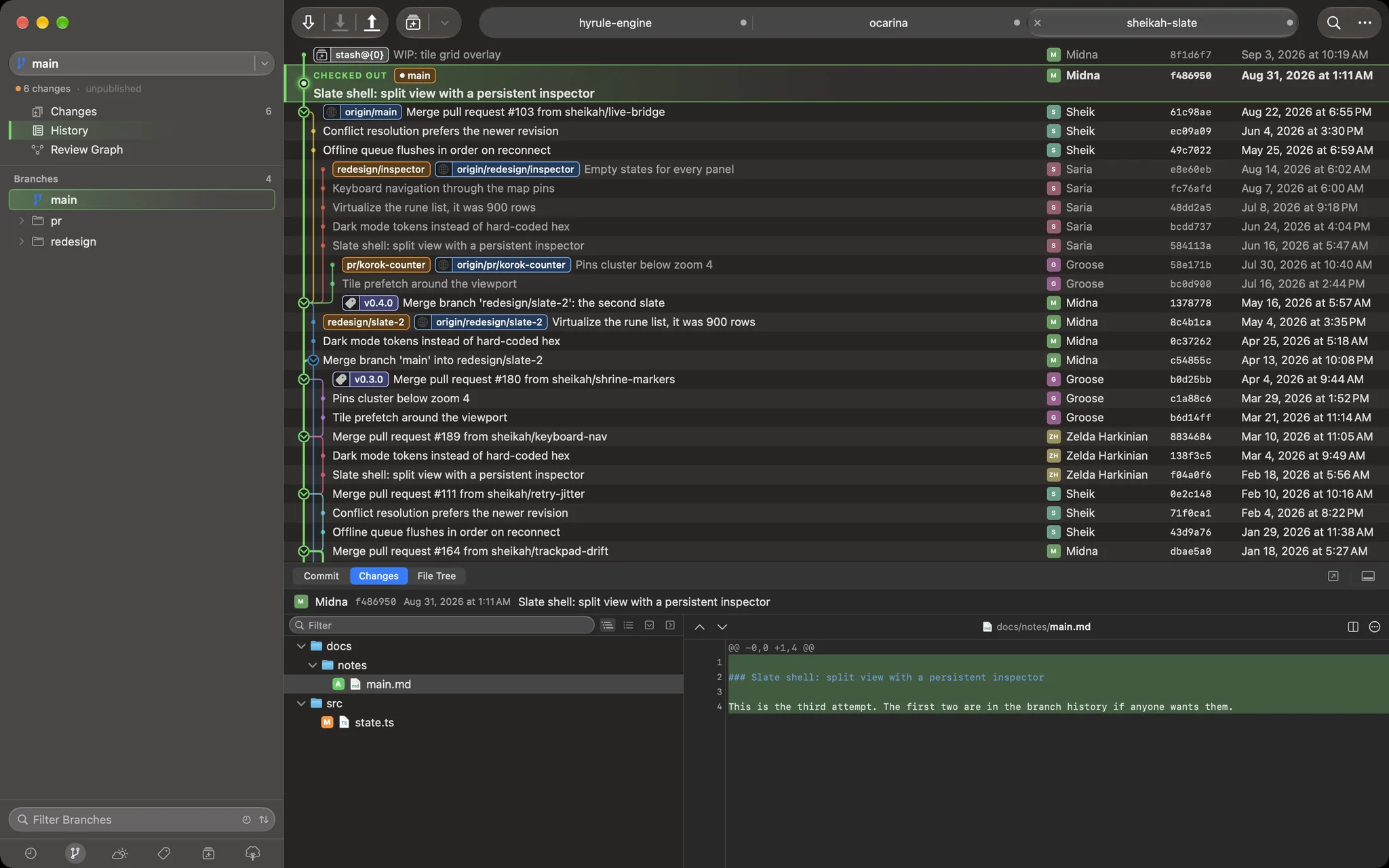Switch to the Commit detail tab
Screen dimensions: 1389x868
(x=321, y=576)
